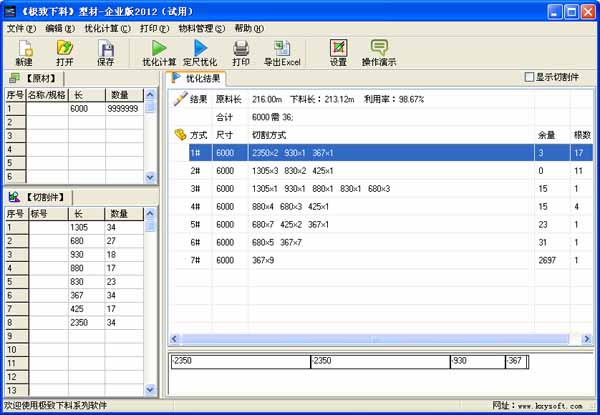Viewport: 600px width, 415px height.
Task: Open a file with the 打开 icon
Action: (65, 48)
